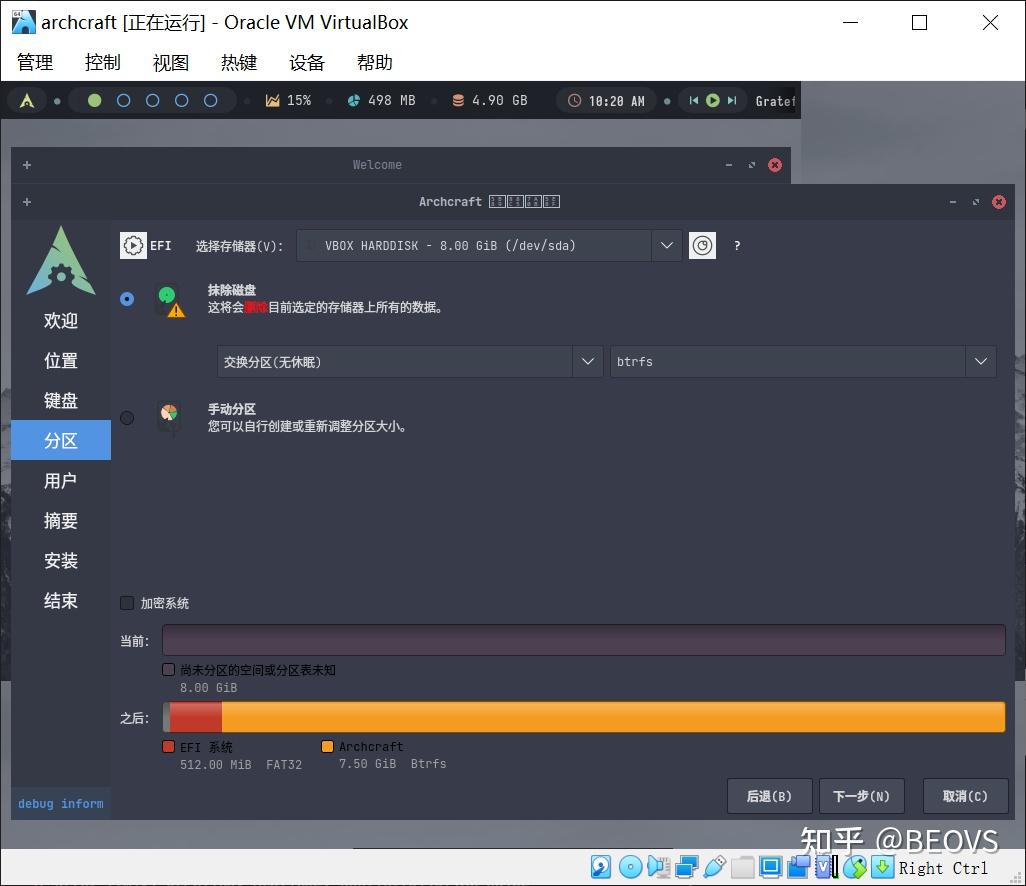The height and width of the screenshot is (886, 1026).
Task: Click the EFI boot mode icon in installer
Action: pos(133,245)
